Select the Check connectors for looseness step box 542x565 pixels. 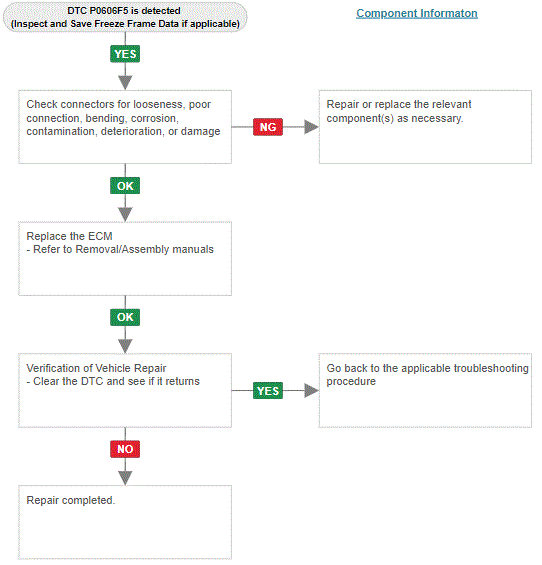pyautogui.click(x=125, y=127)
